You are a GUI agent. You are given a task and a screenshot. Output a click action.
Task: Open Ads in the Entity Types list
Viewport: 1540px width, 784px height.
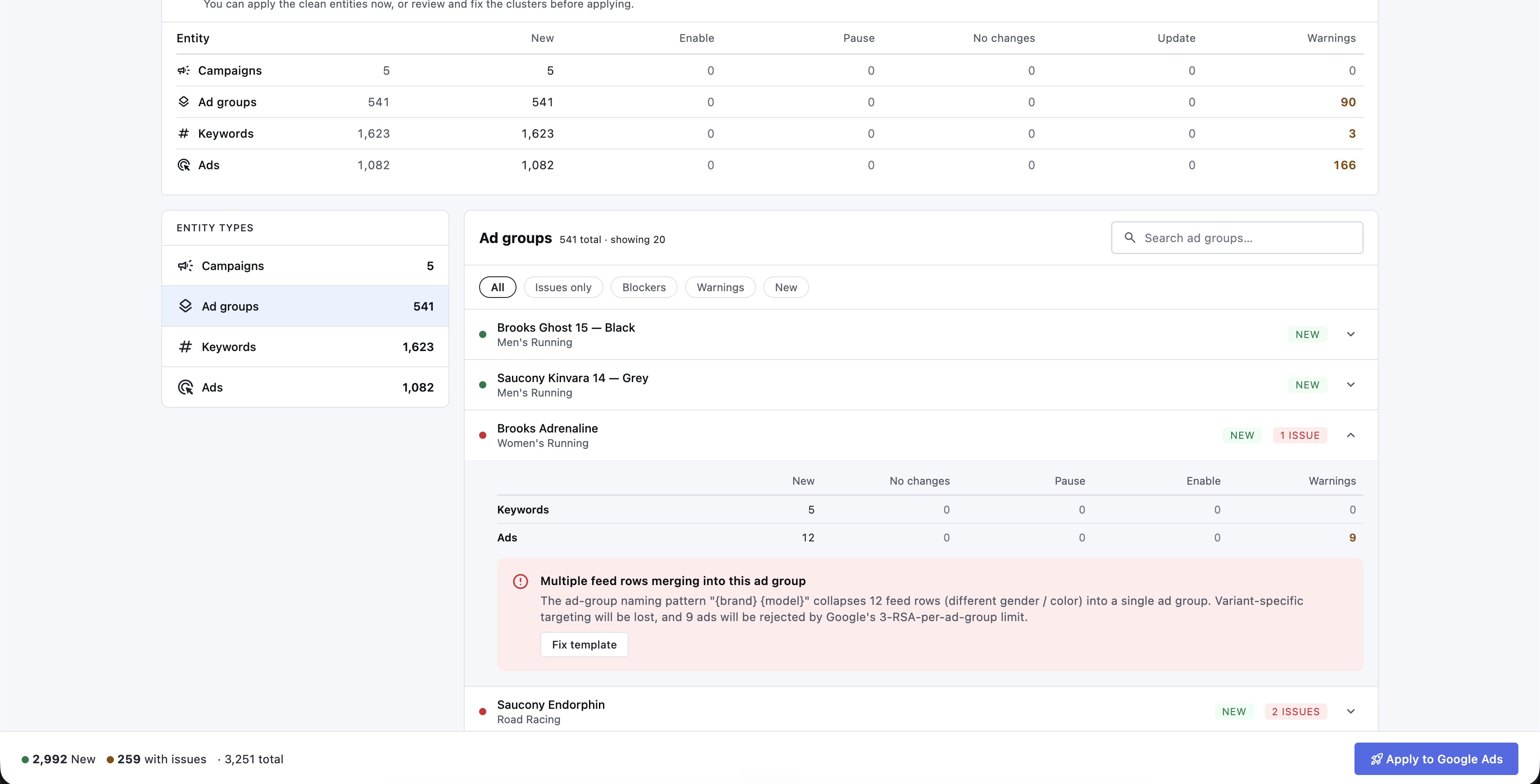[x=305, y=388]
